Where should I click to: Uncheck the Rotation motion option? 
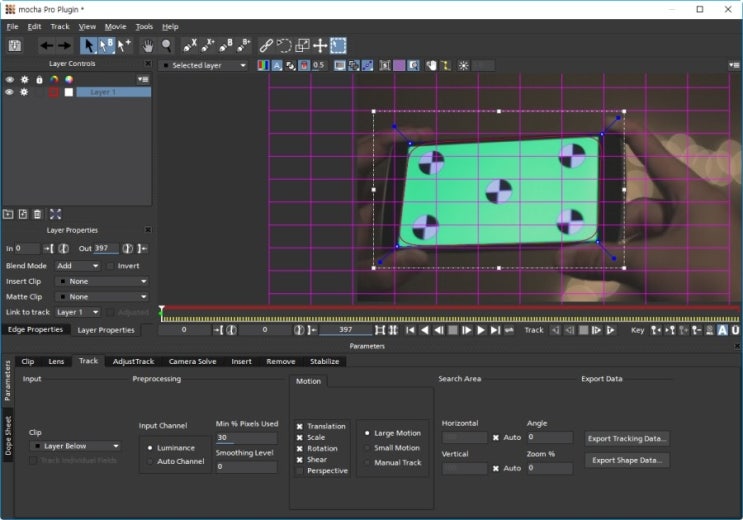click(x=299, y=449)
